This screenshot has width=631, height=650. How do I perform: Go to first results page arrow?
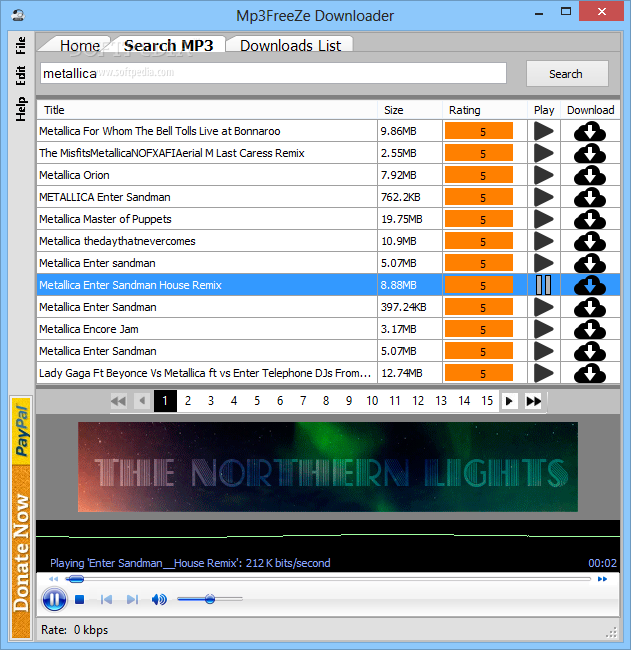119,401
